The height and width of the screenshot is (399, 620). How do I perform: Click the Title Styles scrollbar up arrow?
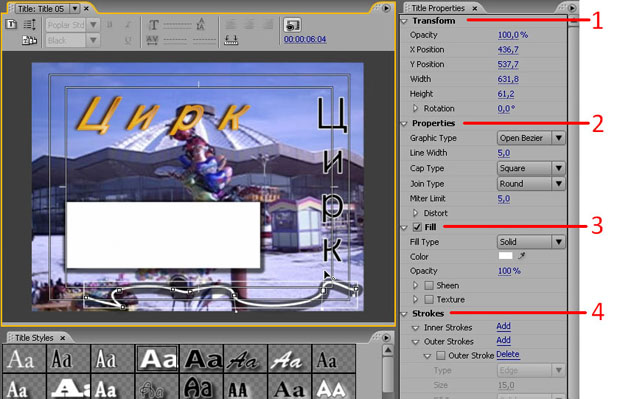click(x=388, y=350)
